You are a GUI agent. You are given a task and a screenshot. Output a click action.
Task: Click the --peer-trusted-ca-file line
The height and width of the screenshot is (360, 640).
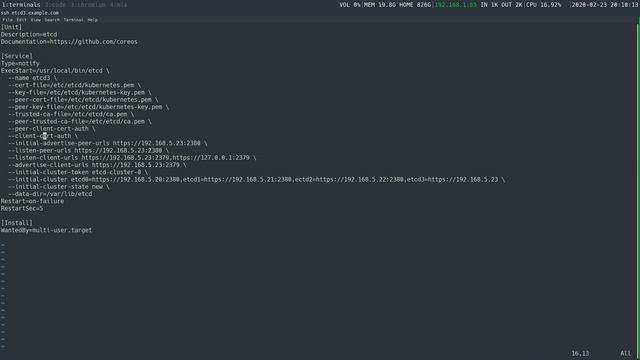(80, 122)
